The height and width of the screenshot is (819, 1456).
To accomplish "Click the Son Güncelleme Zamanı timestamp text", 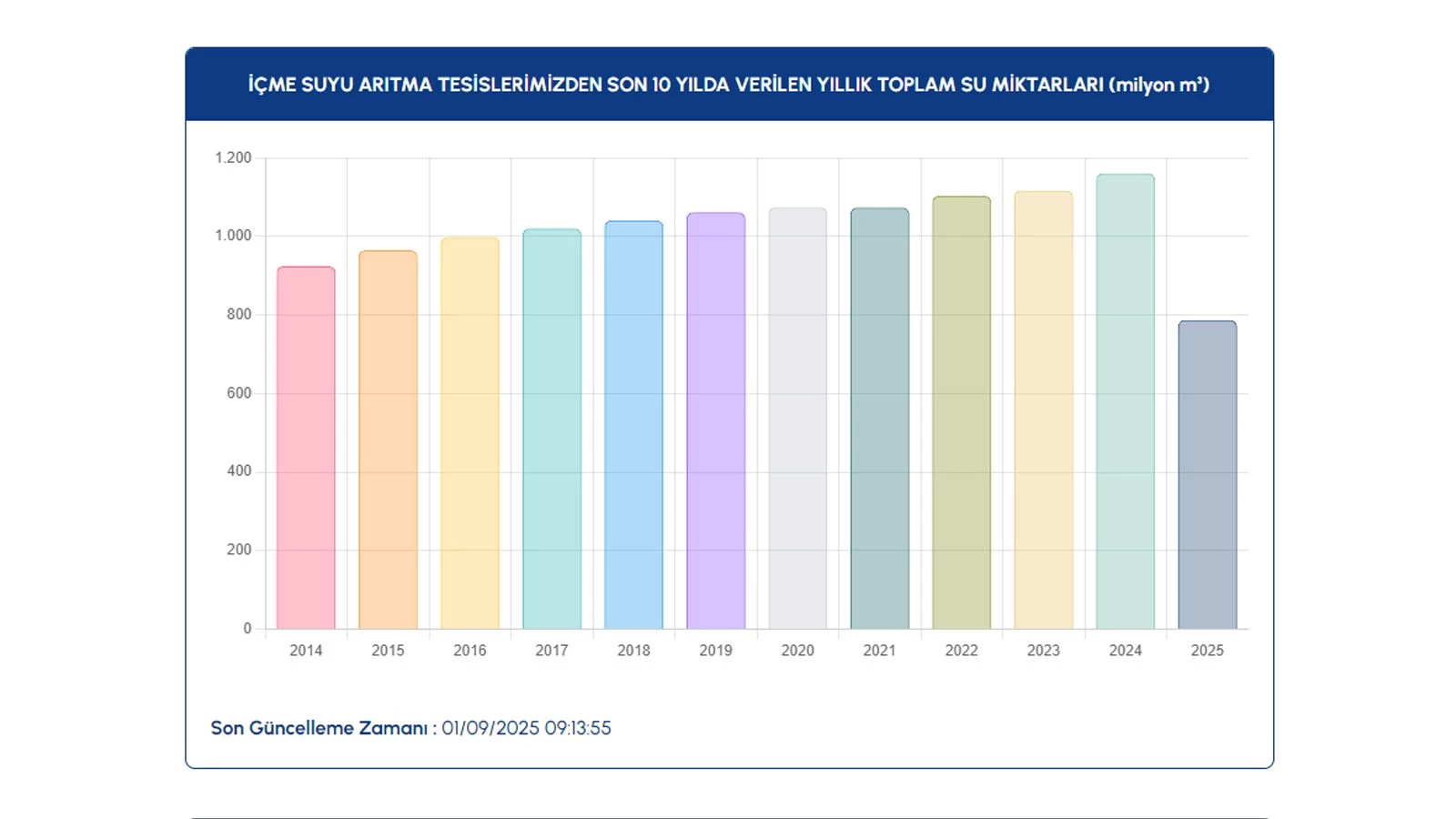I will (410, 728).
